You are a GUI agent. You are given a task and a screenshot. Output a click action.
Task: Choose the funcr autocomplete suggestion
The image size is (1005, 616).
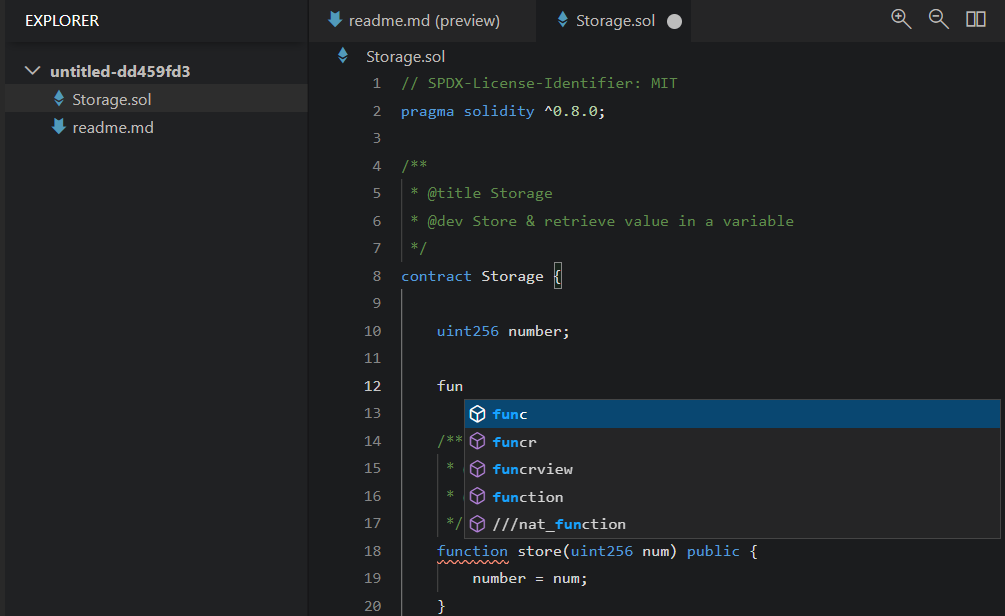(x=515, y=442)
